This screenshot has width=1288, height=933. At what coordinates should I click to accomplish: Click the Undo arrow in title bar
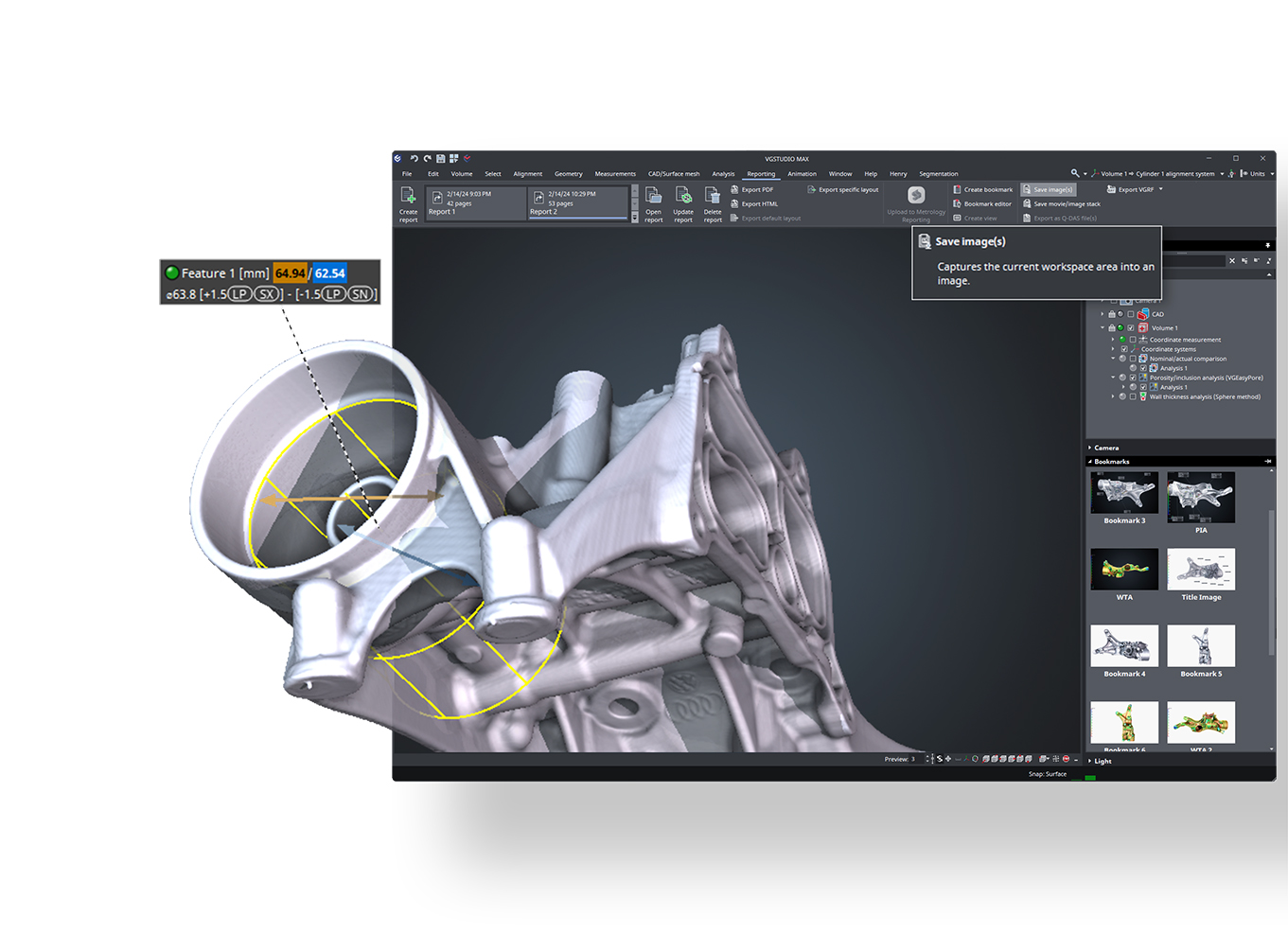pyautogui.click(x=415, y=158)
